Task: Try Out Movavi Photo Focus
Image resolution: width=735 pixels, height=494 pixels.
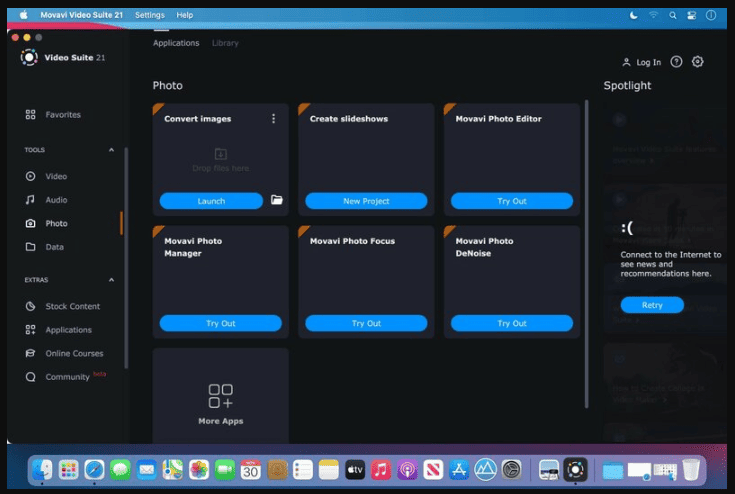Action: pyautogui.click(x=366, y=323)
